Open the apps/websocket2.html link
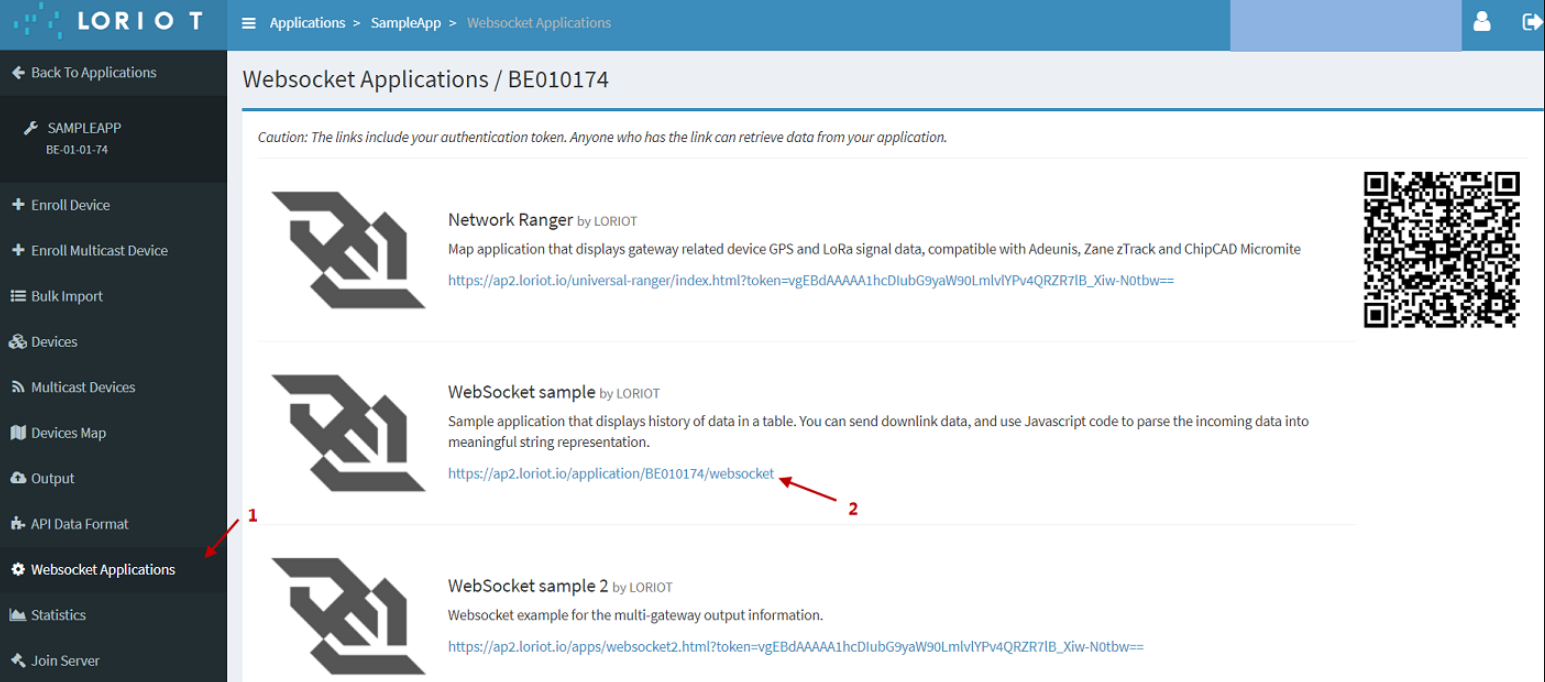Image resolution: width=1545 pixels, height=682 pixels. click(796, 647)
